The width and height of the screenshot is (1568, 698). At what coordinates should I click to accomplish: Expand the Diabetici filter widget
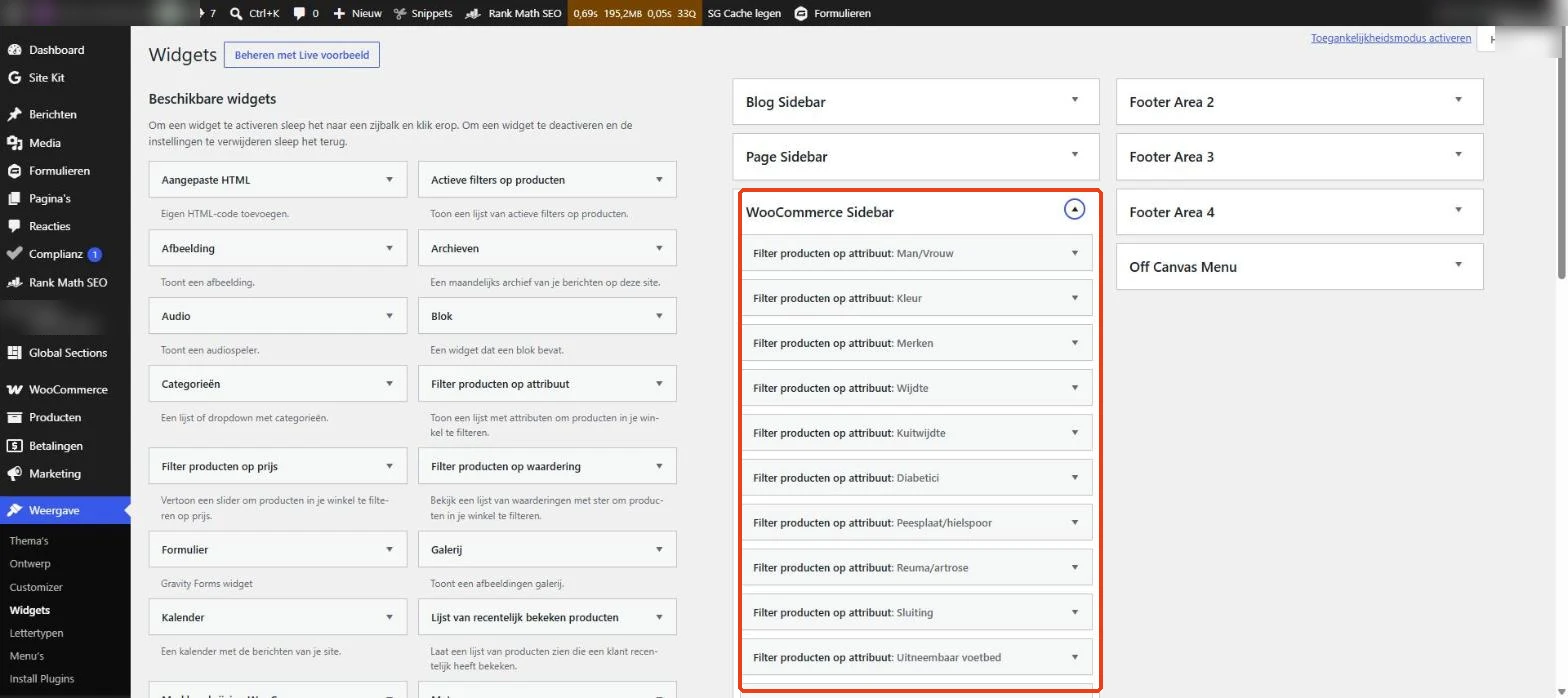(x=1075, y=478)
